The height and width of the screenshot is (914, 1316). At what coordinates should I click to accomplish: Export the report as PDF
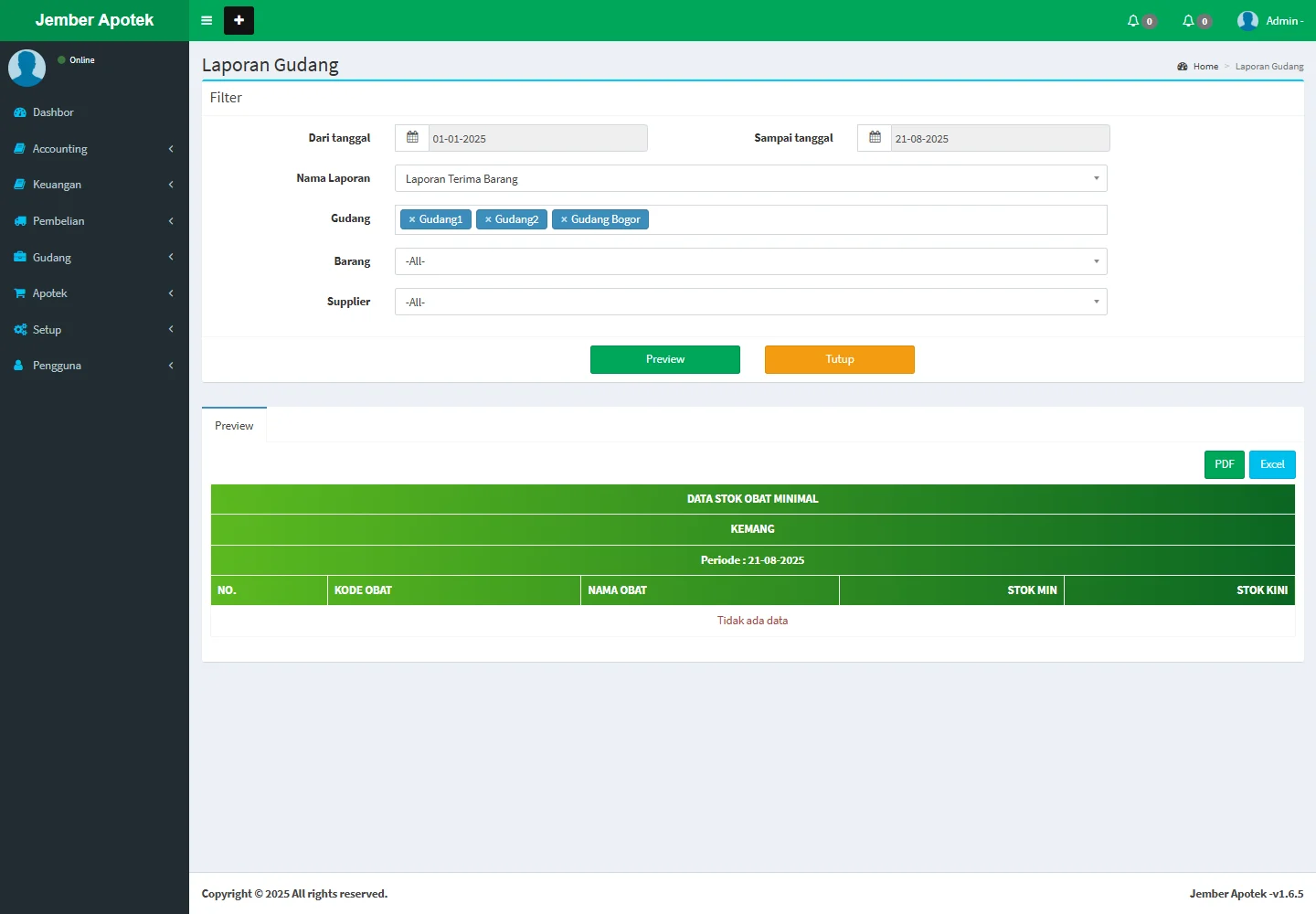click(1224, 464)
